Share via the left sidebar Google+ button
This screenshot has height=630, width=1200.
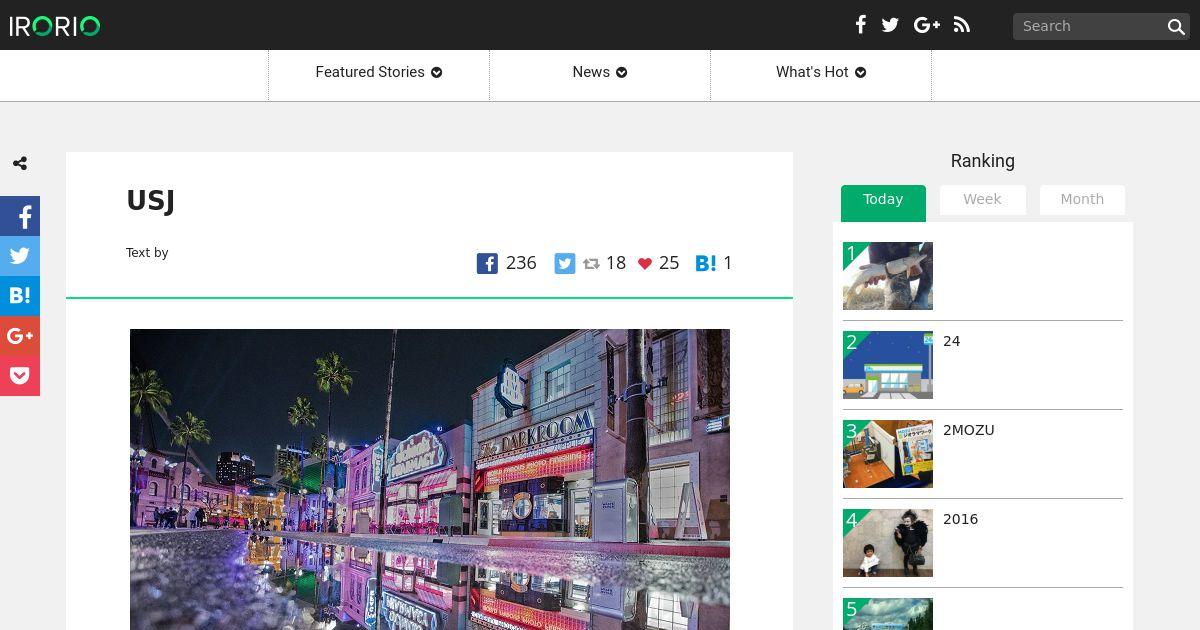pos(20,336)
